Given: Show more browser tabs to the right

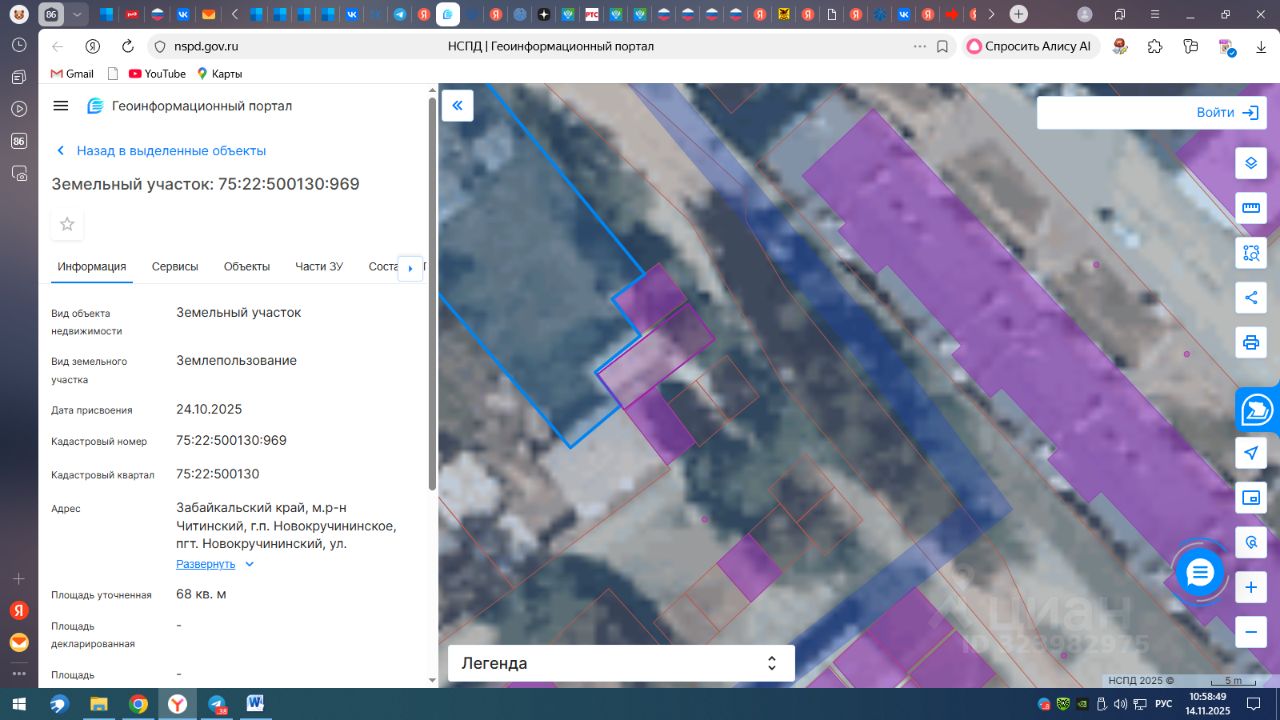Looking at the screenshot, I should tap(991, 14).
